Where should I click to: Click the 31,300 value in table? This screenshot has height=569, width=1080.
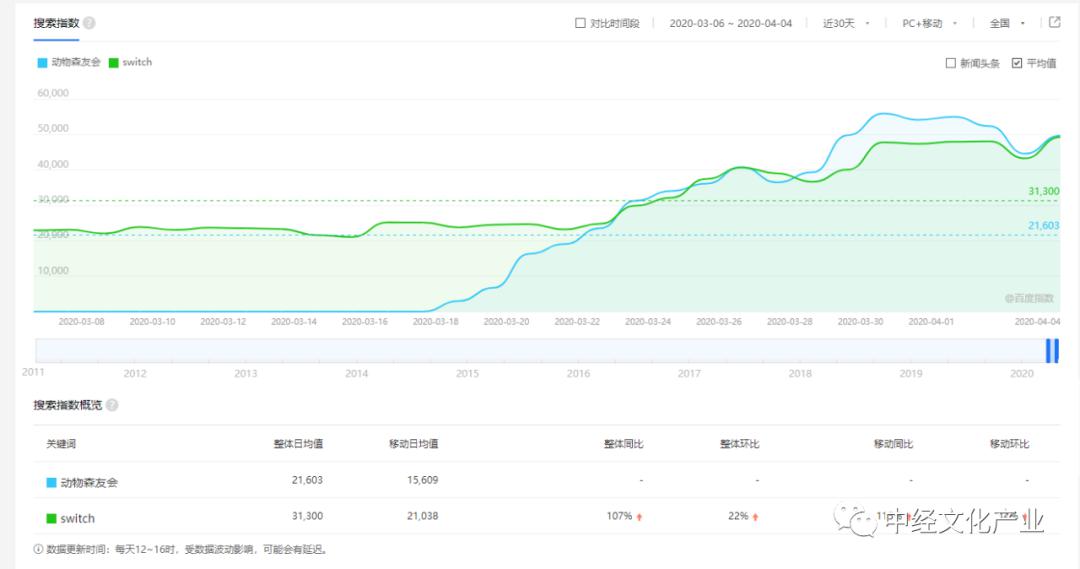(x=307, y=516)
